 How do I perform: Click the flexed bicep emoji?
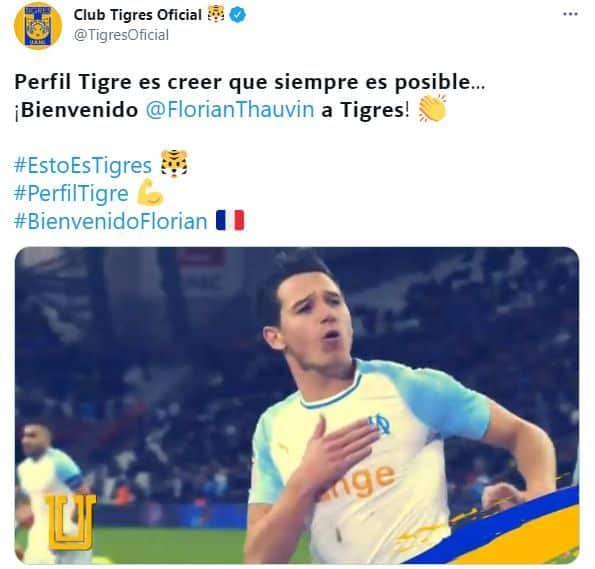[x=150, y=192]
